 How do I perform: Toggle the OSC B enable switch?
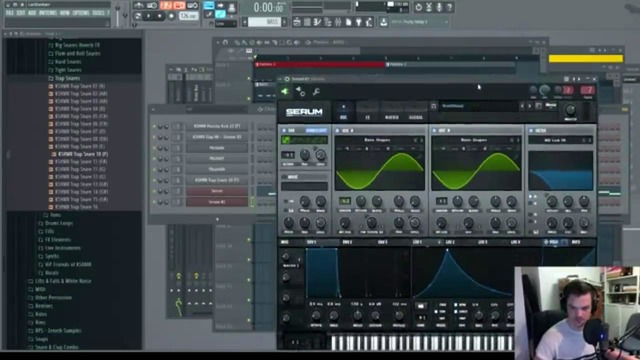434,131
